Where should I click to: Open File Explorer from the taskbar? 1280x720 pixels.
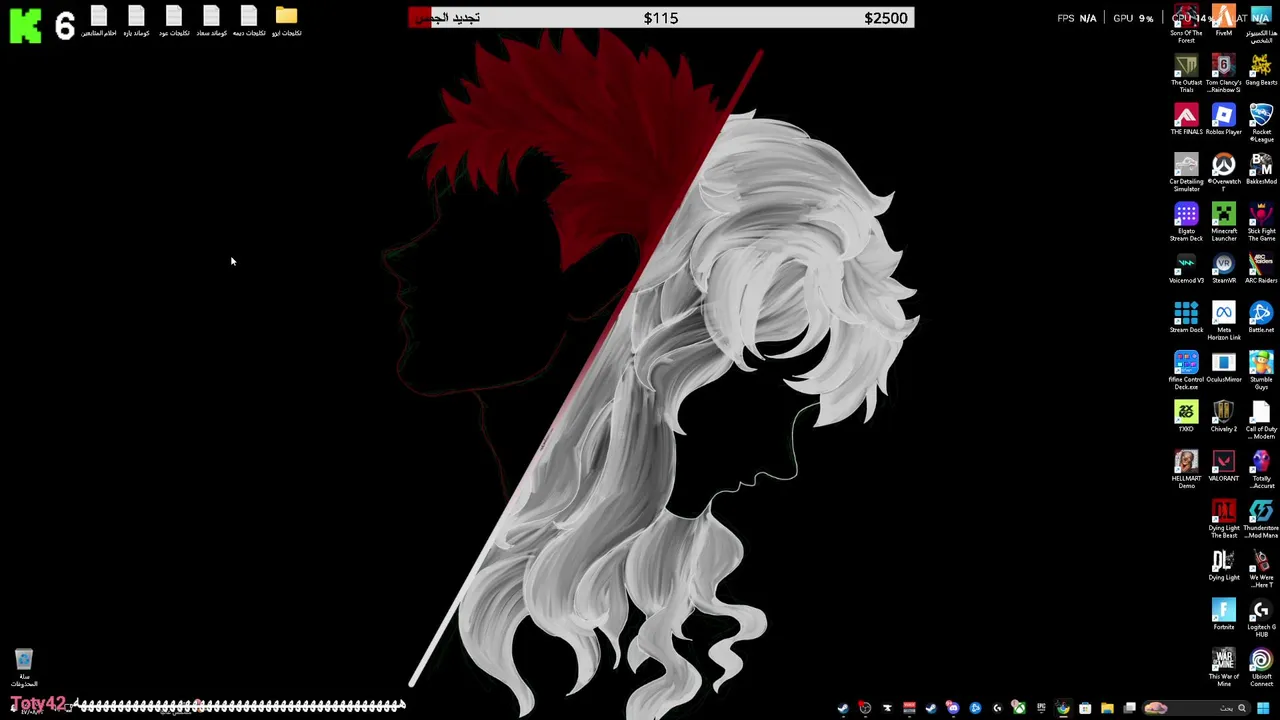pyautogui.click(x=1107, y=708)
